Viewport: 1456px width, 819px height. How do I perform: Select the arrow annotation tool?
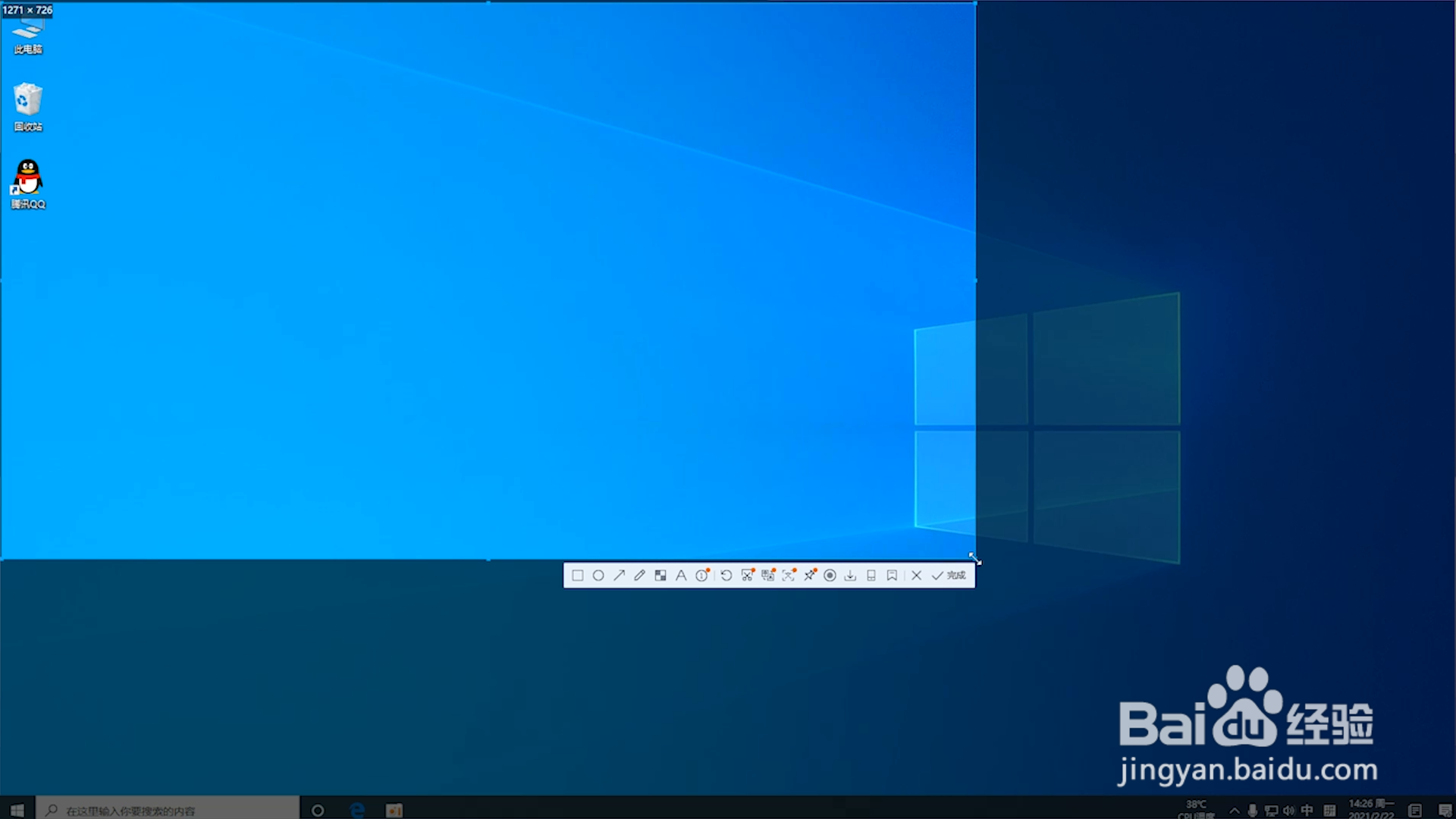coord(619,576)
